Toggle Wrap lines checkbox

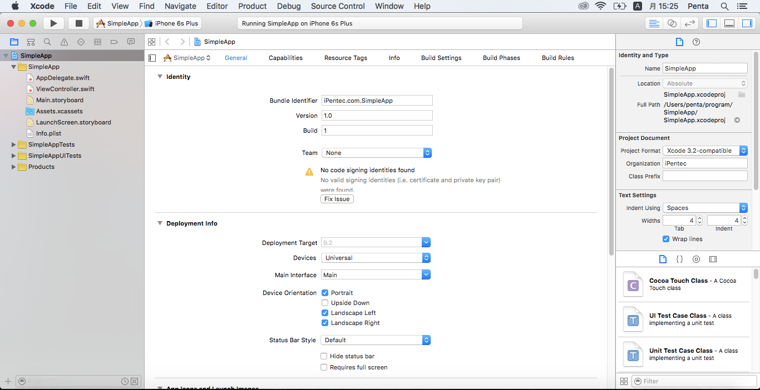(x=666, y=239)
